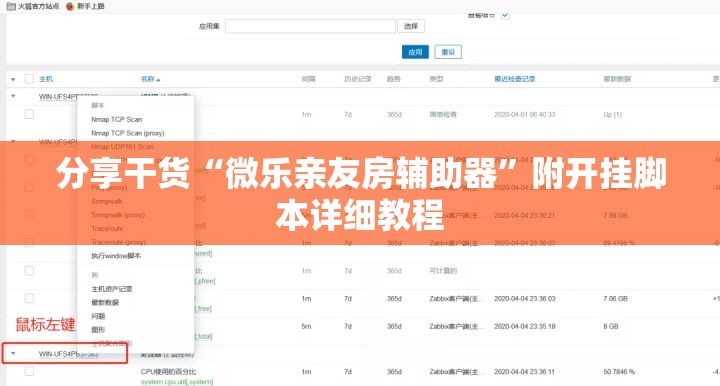Open the 火狐官方站点 bookmark folder icon

pyautogui.click(x=11, y=6)
